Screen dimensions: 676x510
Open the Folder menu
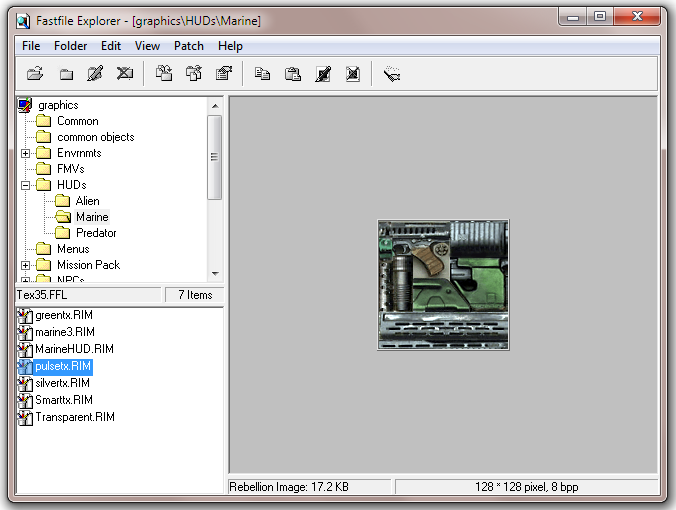coord(70,46)
